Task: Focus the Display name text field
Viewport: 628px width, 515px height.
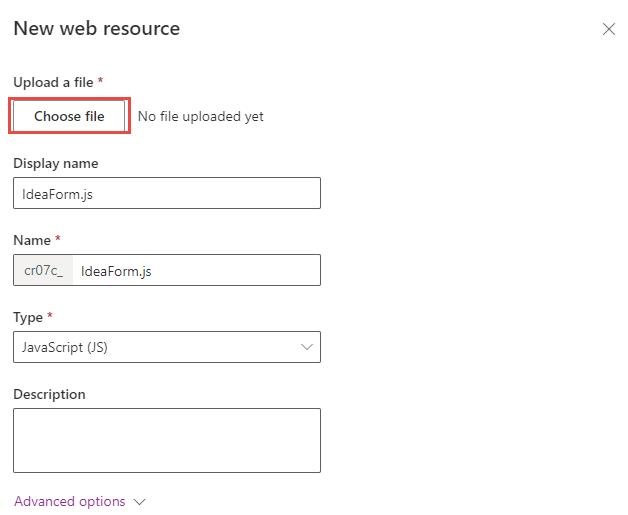Action: coord(167,193)
